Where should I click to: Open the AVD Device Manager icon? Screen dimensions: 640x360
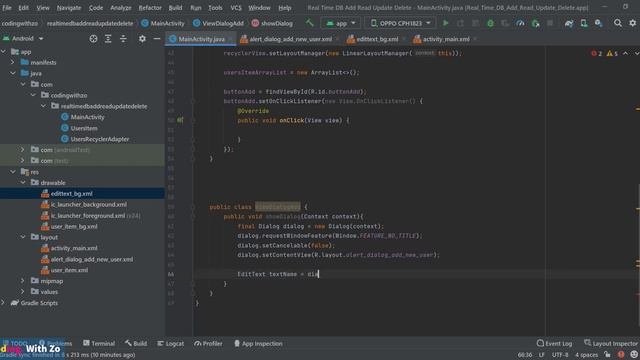click(x=584, y=23)
